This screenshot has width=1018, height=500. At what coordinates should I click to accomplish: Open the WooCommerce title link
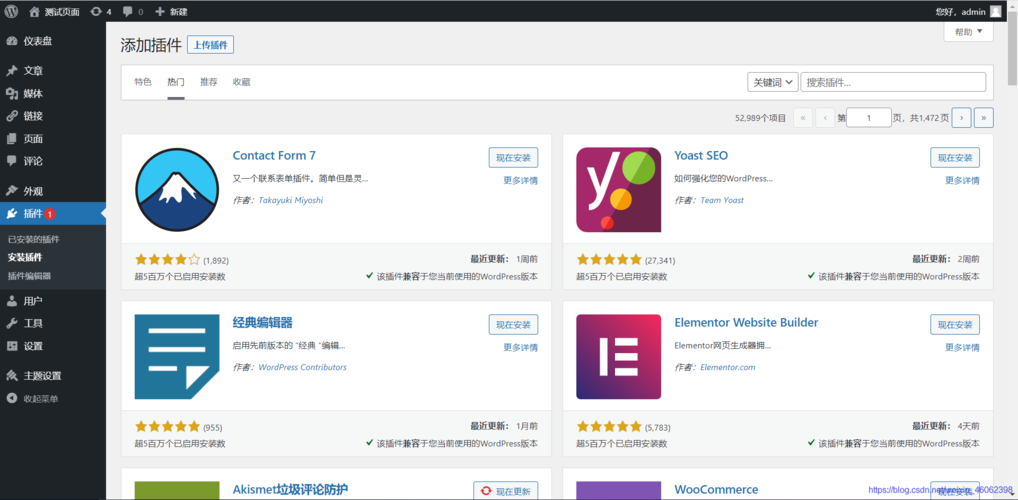[716, 490]
